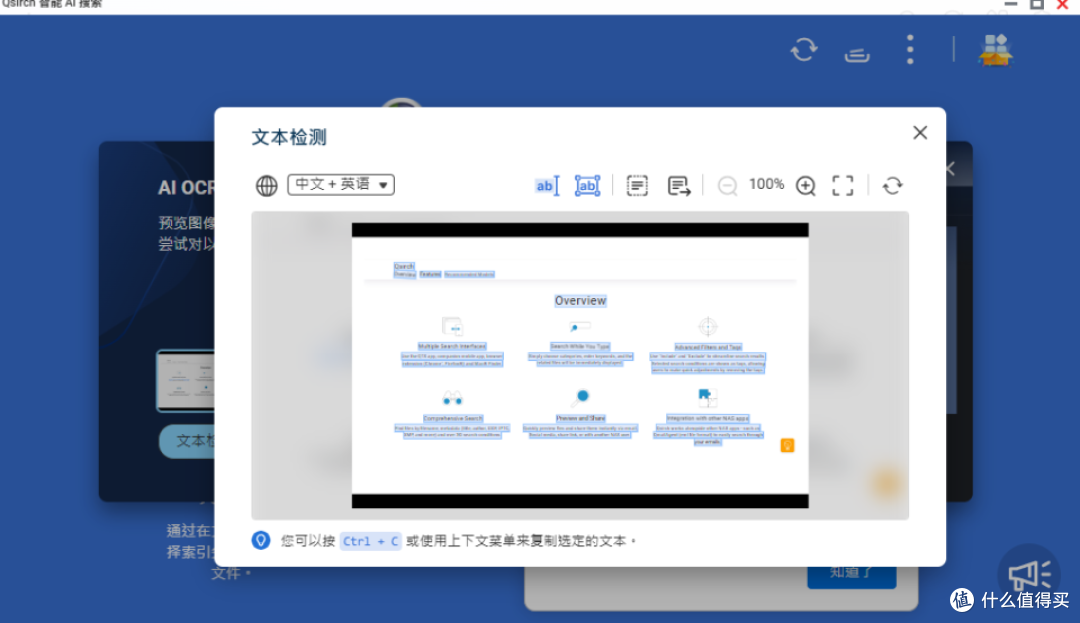Click the 文本检测 button in AI OCR panel
This screenshot has height=623, width=1080.
[187, 441]
